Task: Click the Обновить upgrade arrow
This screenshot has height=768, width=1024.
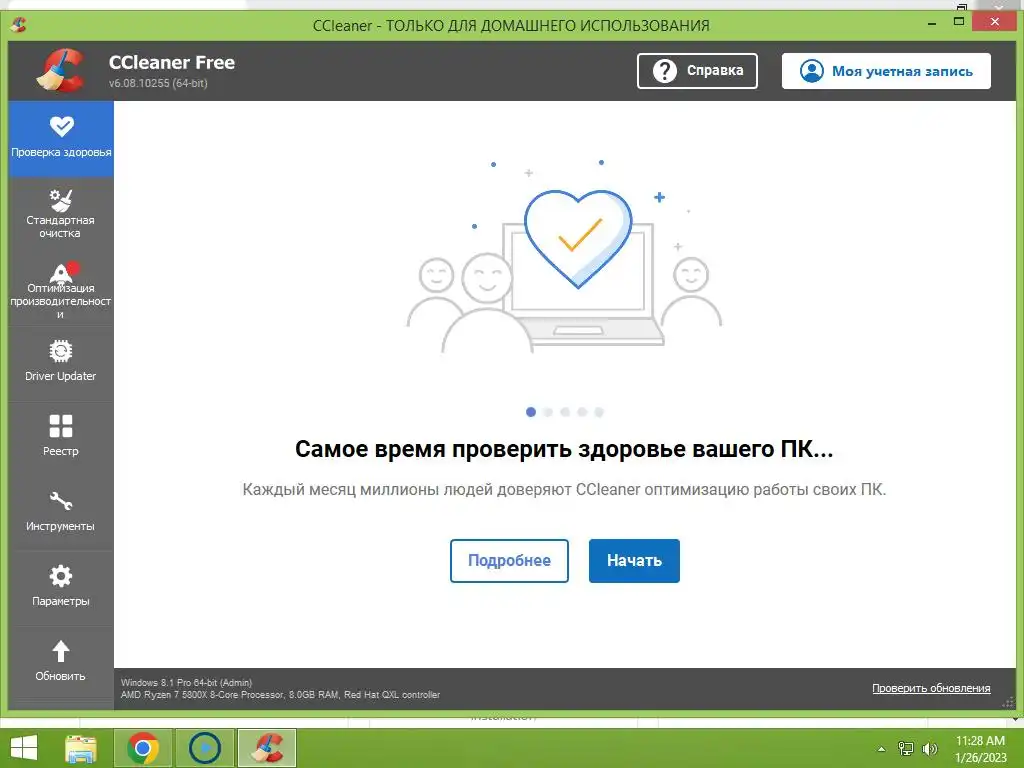Action: 61,651
